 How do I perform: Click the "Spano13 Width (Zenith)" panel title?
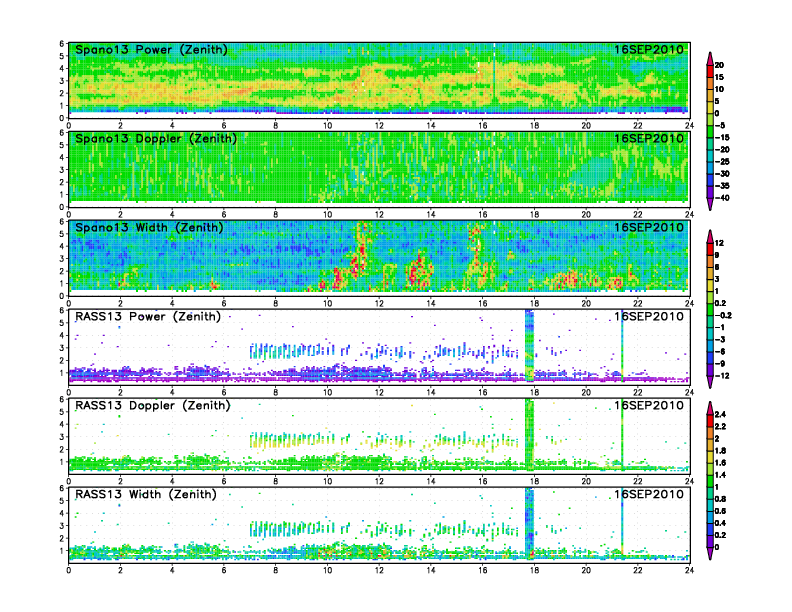point(149,228)
